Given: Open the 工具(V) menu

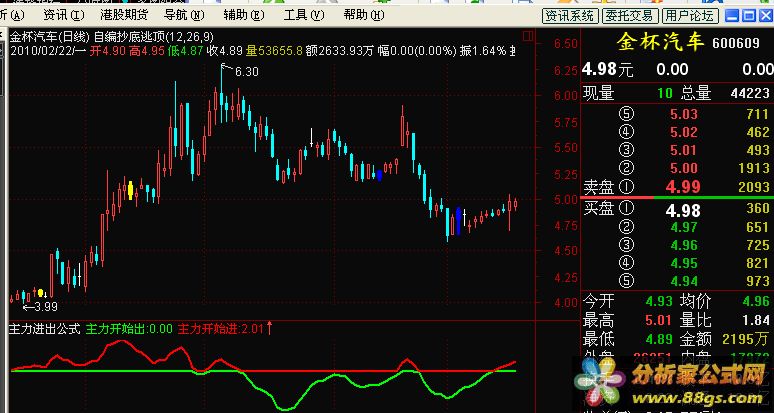Looking at the screenshot, I should coord(304,15).
